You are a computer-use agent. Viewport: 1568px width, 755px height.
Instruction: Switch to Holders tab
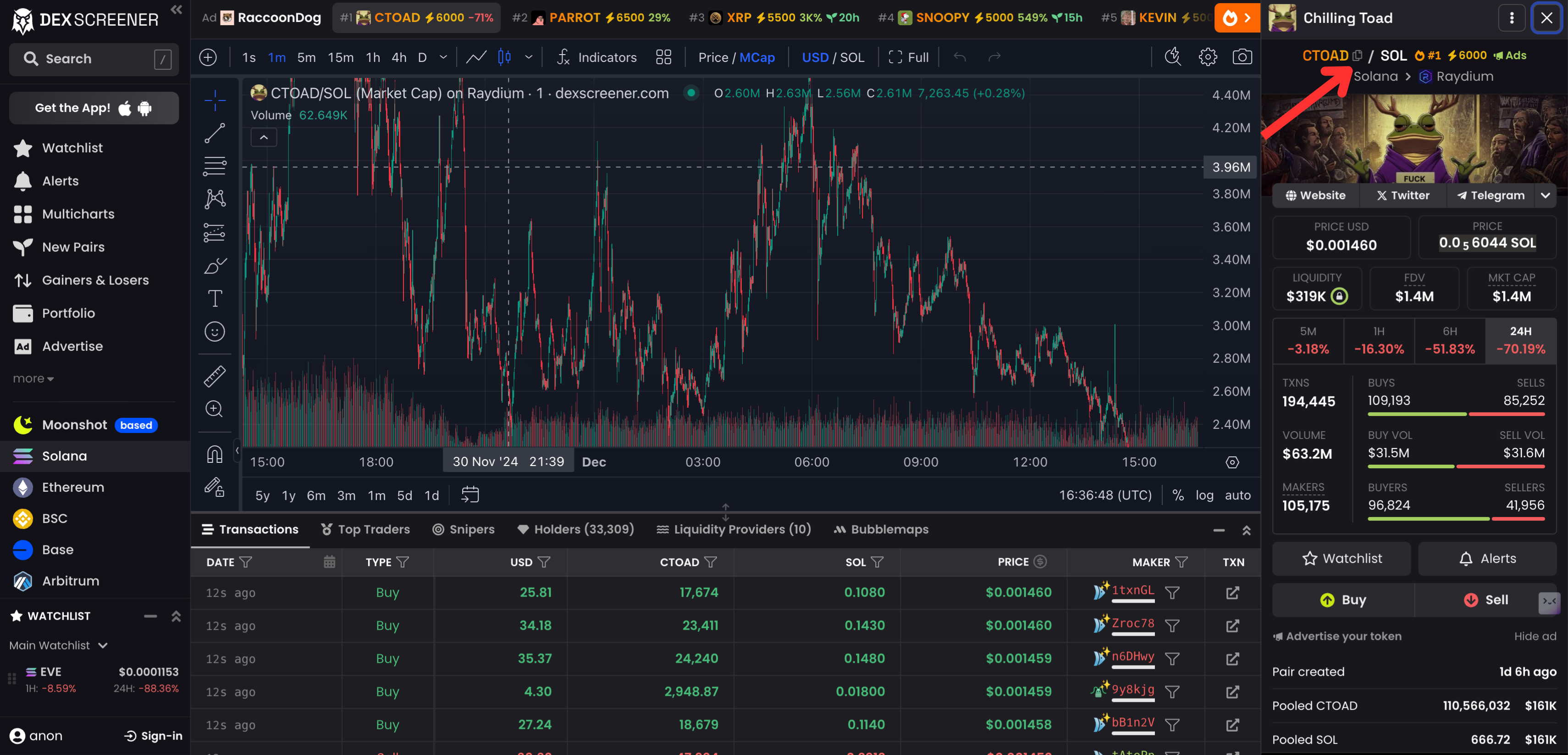(575, 529)
